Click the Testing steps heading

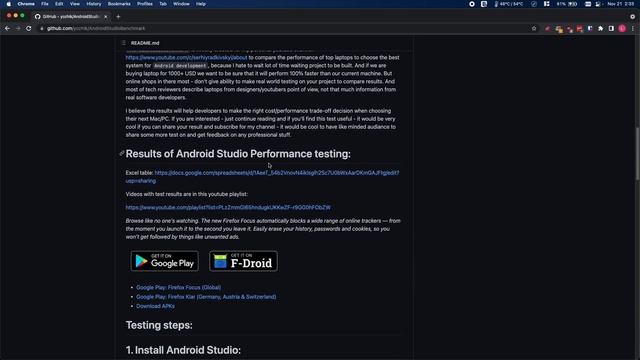coord(159,325)
